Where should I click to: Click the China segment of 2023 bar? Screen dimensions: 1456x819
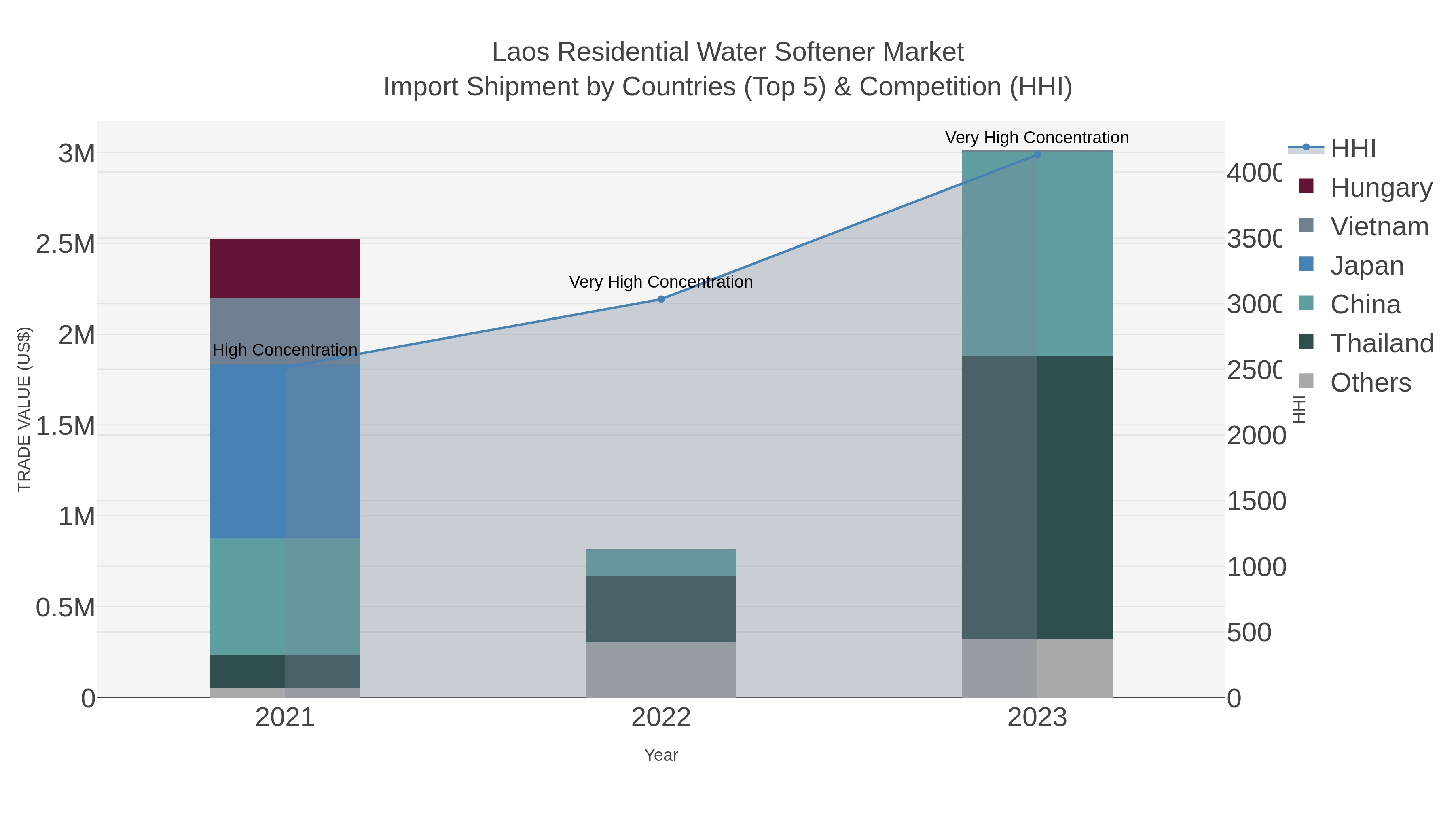click(1037, 254)
